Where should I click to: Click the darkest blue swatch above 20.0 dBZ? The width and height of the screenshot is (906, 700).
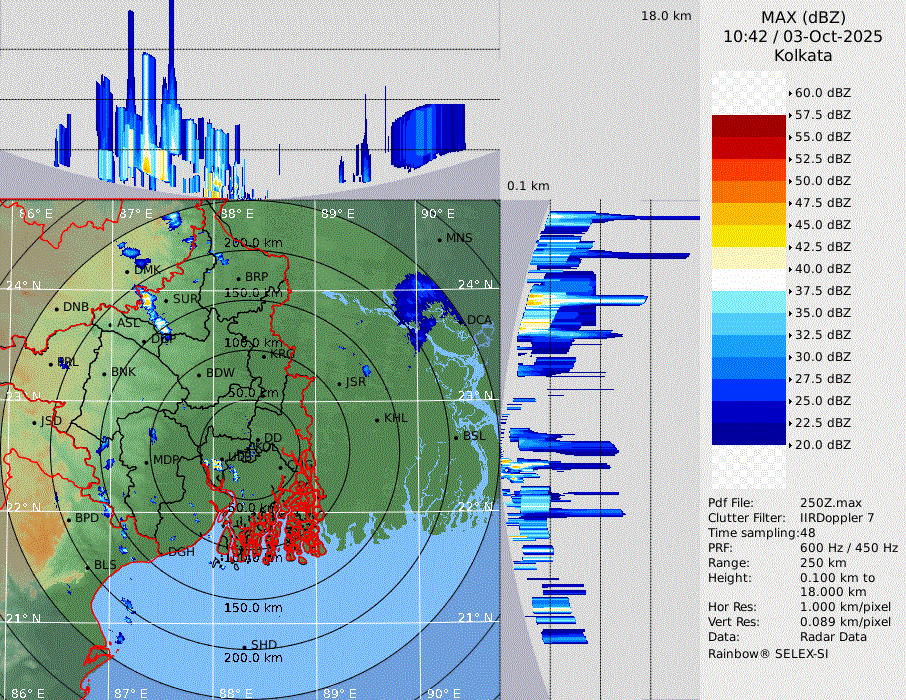(749, 434)
